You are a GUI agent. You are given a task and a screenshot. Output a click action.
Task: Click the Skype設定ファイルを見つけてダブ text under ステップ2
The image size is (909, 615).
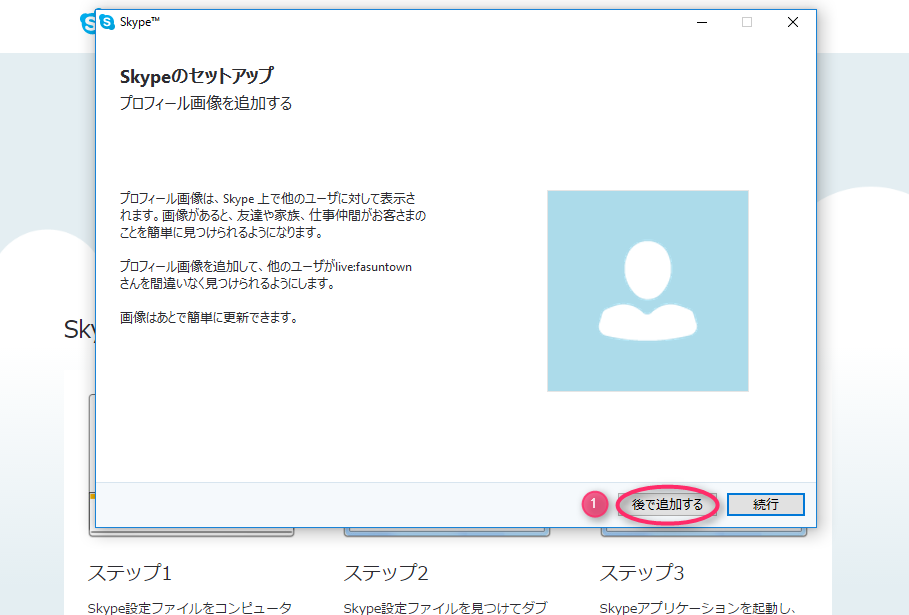tap(445, 607)
